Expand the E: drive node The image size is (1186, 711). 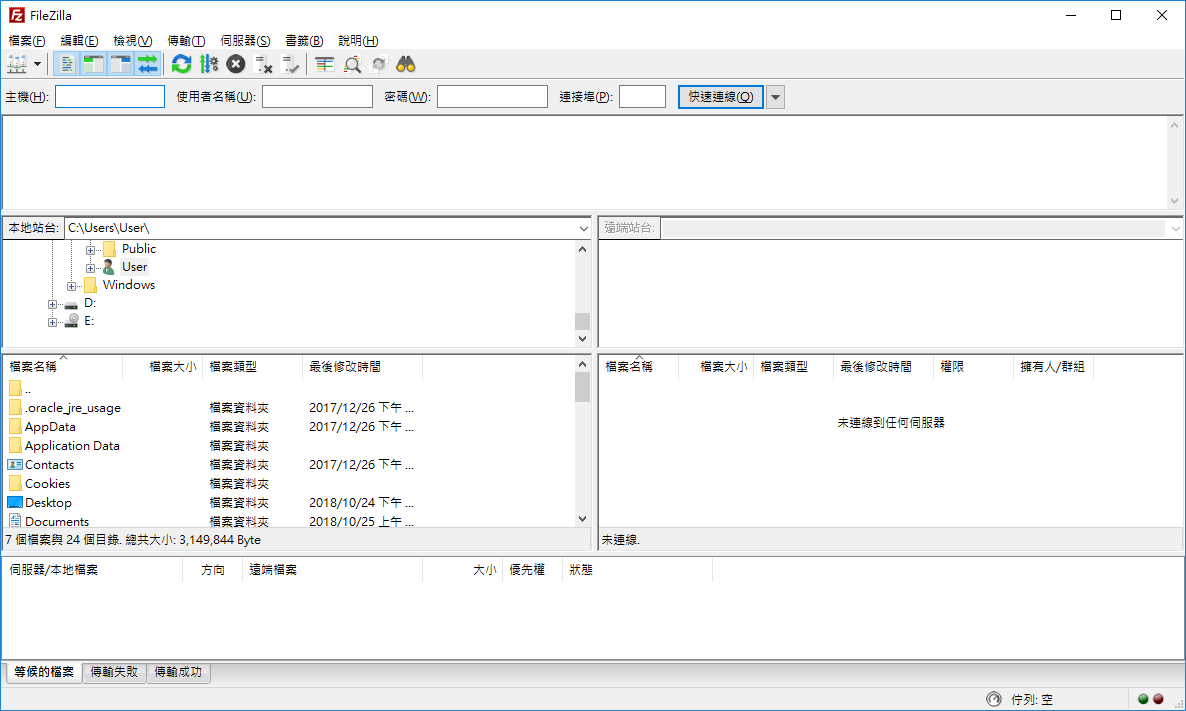point(52,322)
